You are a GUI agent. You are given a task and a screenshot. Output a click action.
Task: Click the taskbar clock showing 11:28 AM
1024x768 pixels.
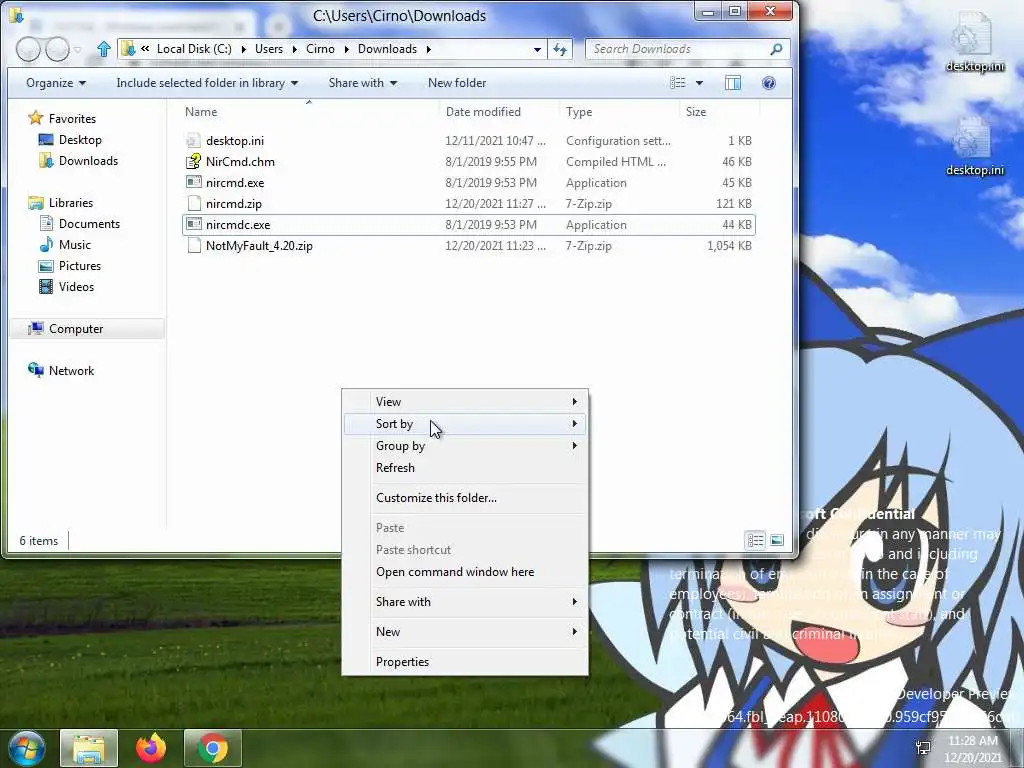972,748
